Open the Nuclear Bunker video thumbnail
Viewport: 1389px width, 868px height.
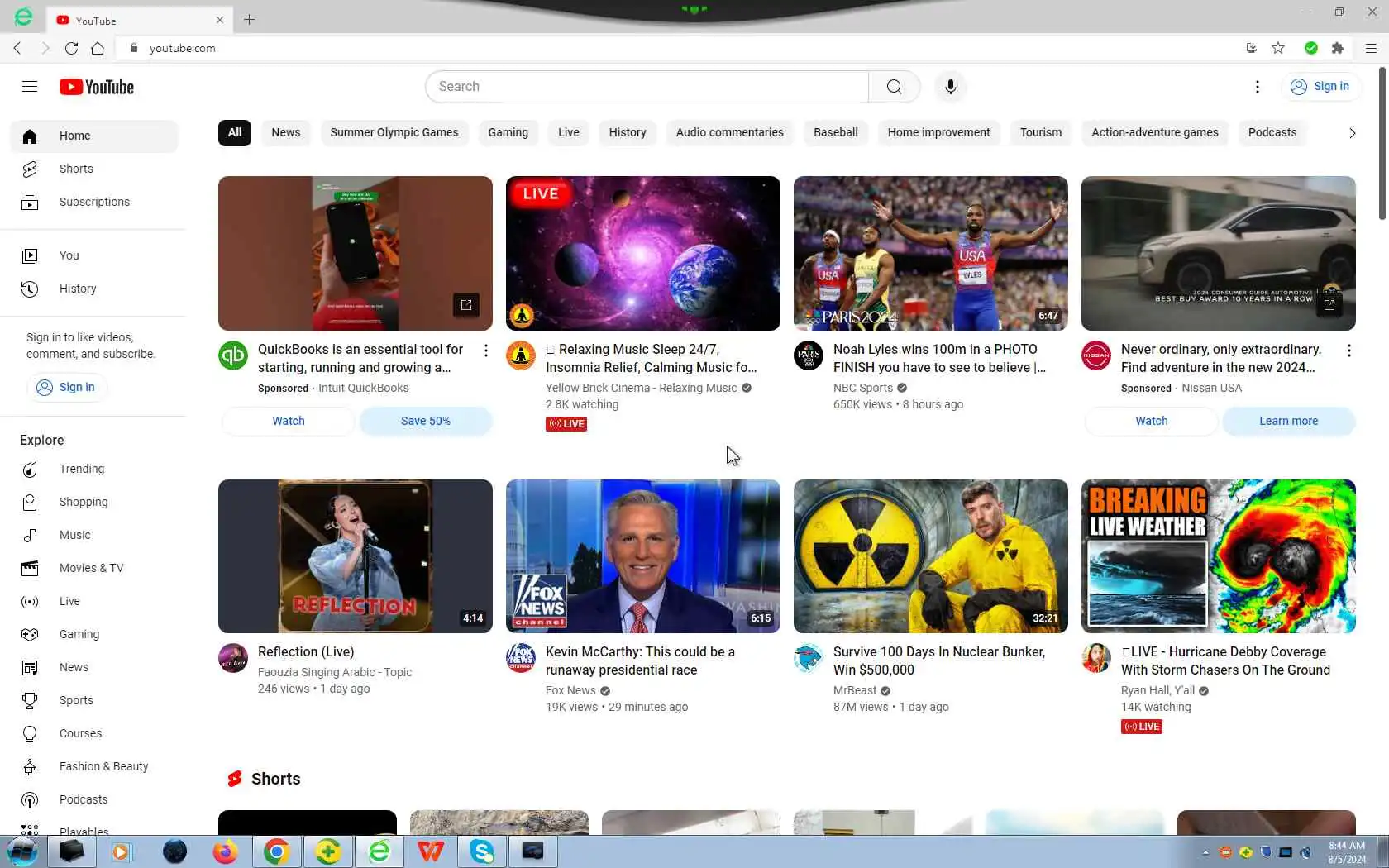931,556
